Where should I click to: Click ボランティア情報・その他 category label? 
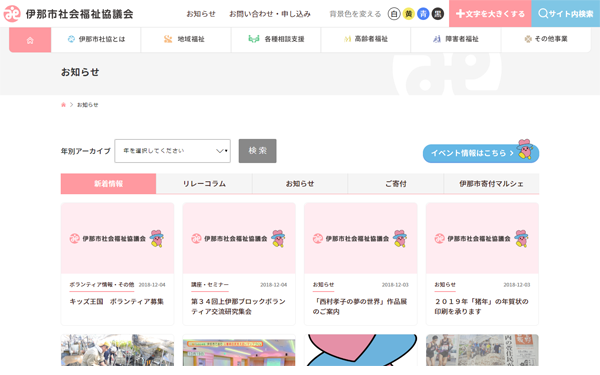pyautogui.click(x=101, y=285)
